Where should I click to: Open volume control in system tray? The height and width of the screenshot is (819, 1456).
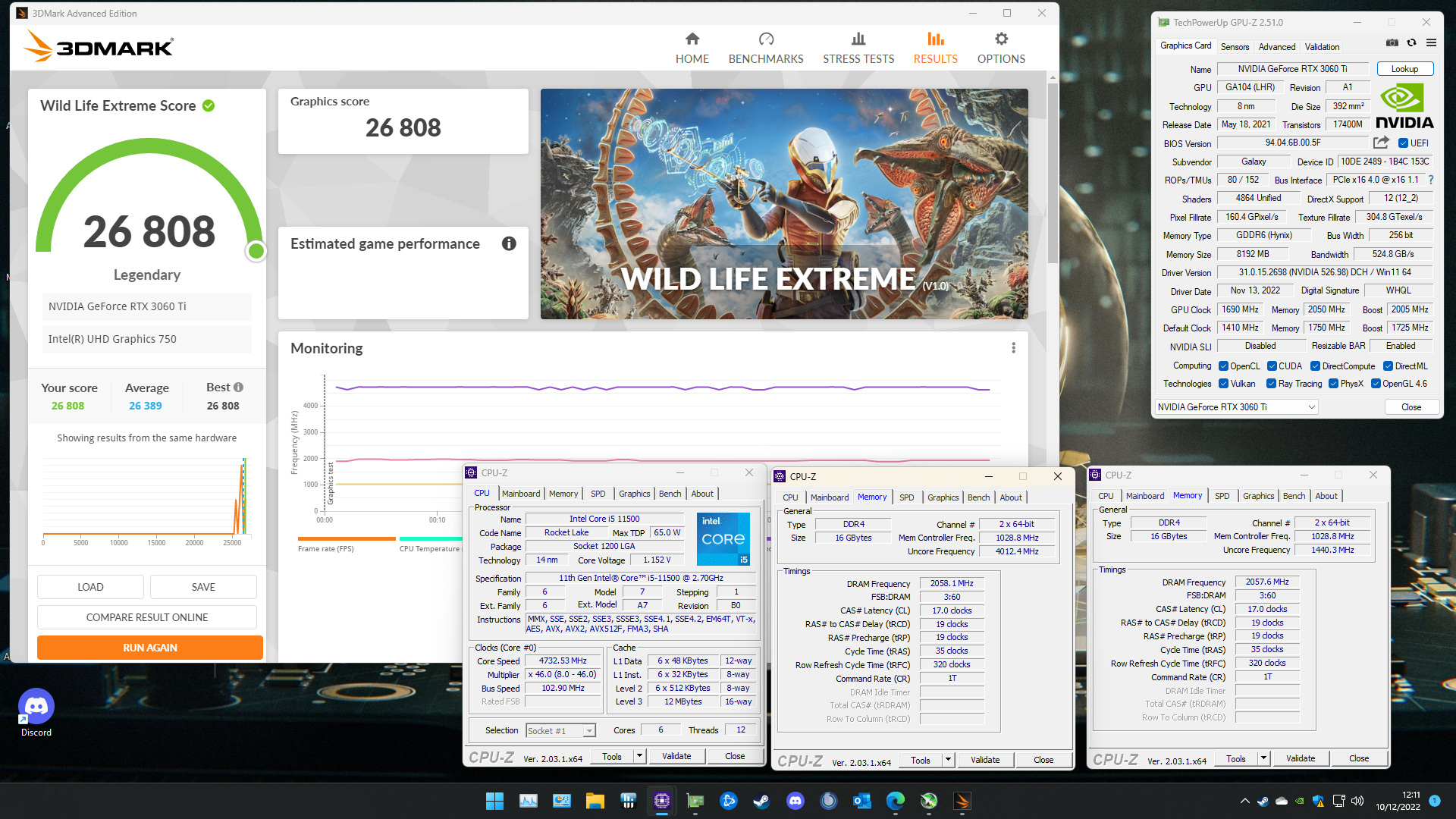pyautogui.click(x=1357, y=801)
